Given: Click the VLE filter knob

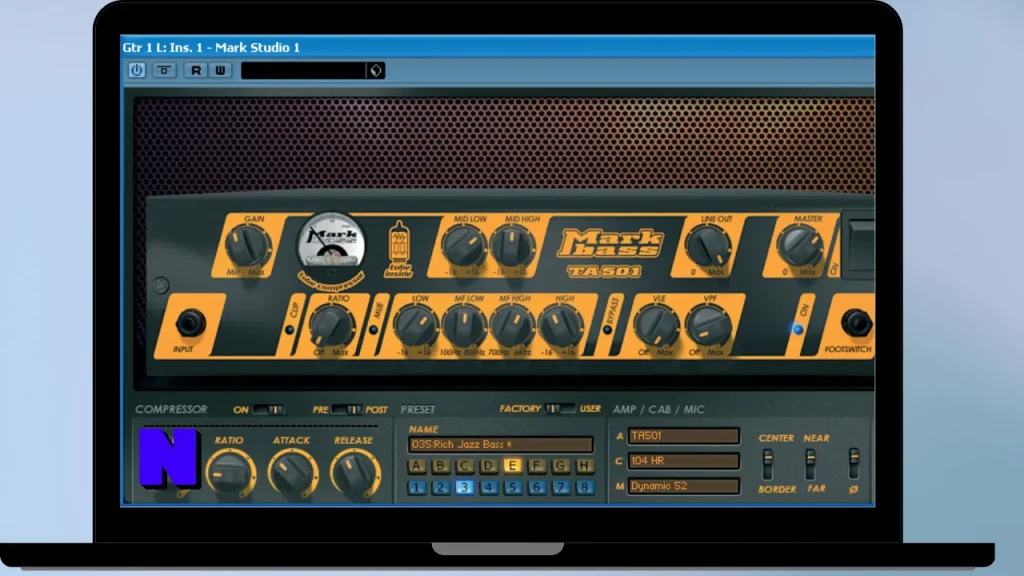Looking at the screenshot, I should [x=658, y=325].
